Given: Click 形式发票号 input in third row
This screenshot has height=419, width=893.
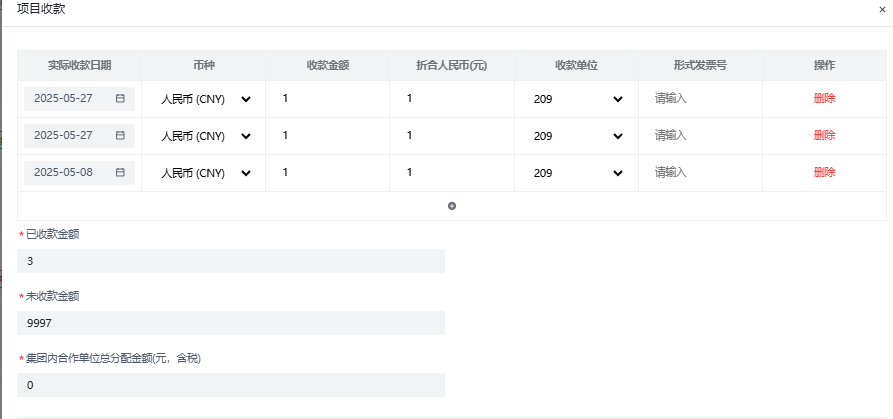Looking at the screenshot, I should coord(700,172).
